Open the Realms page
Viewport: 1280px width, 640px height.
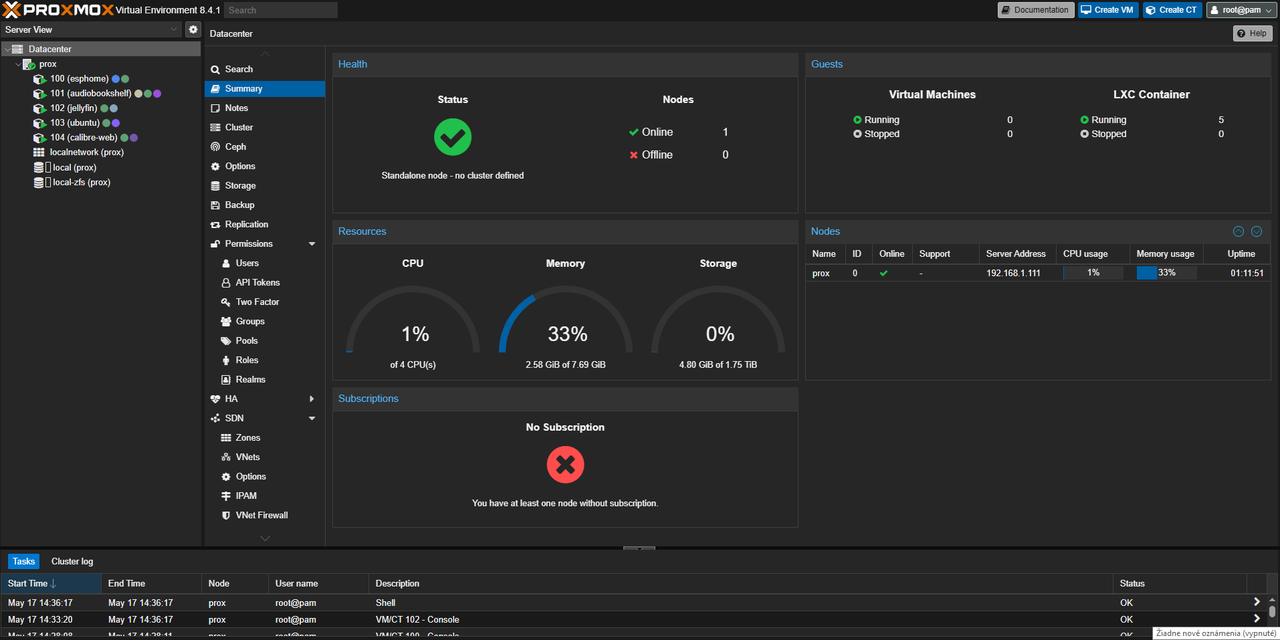264,380
